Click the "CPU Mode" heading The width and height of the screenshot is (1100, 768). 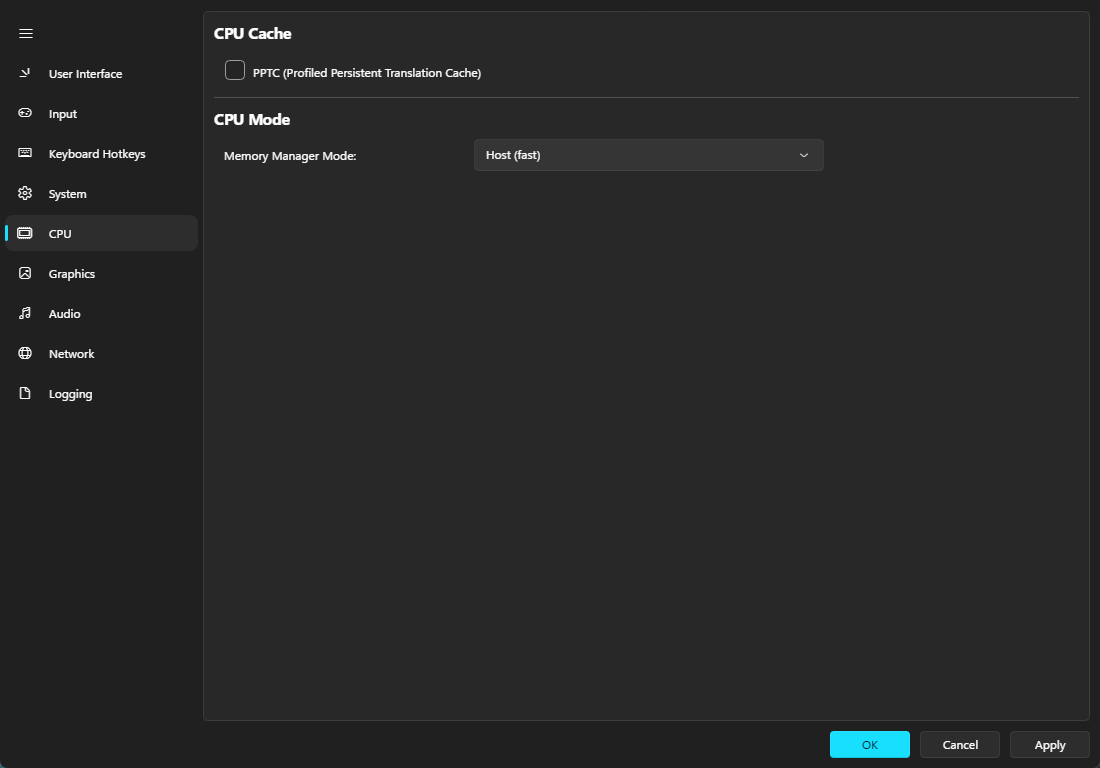(x=252, y=120)
